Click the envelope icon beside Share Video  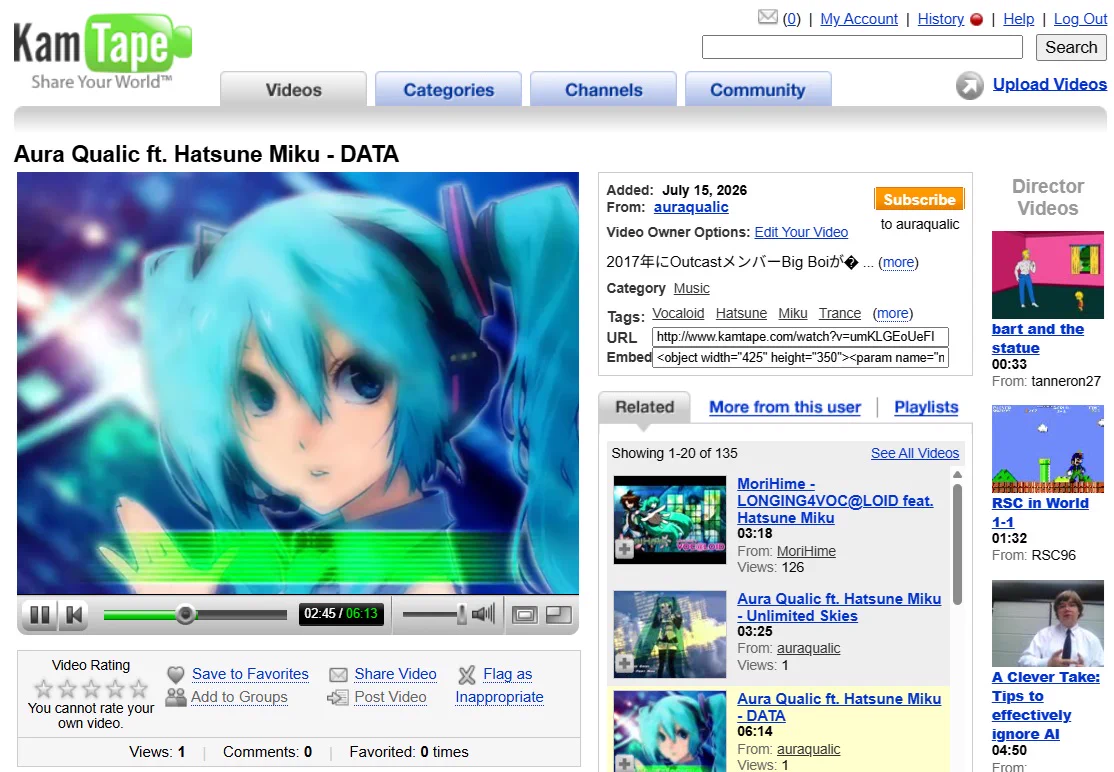click(338, 674)
